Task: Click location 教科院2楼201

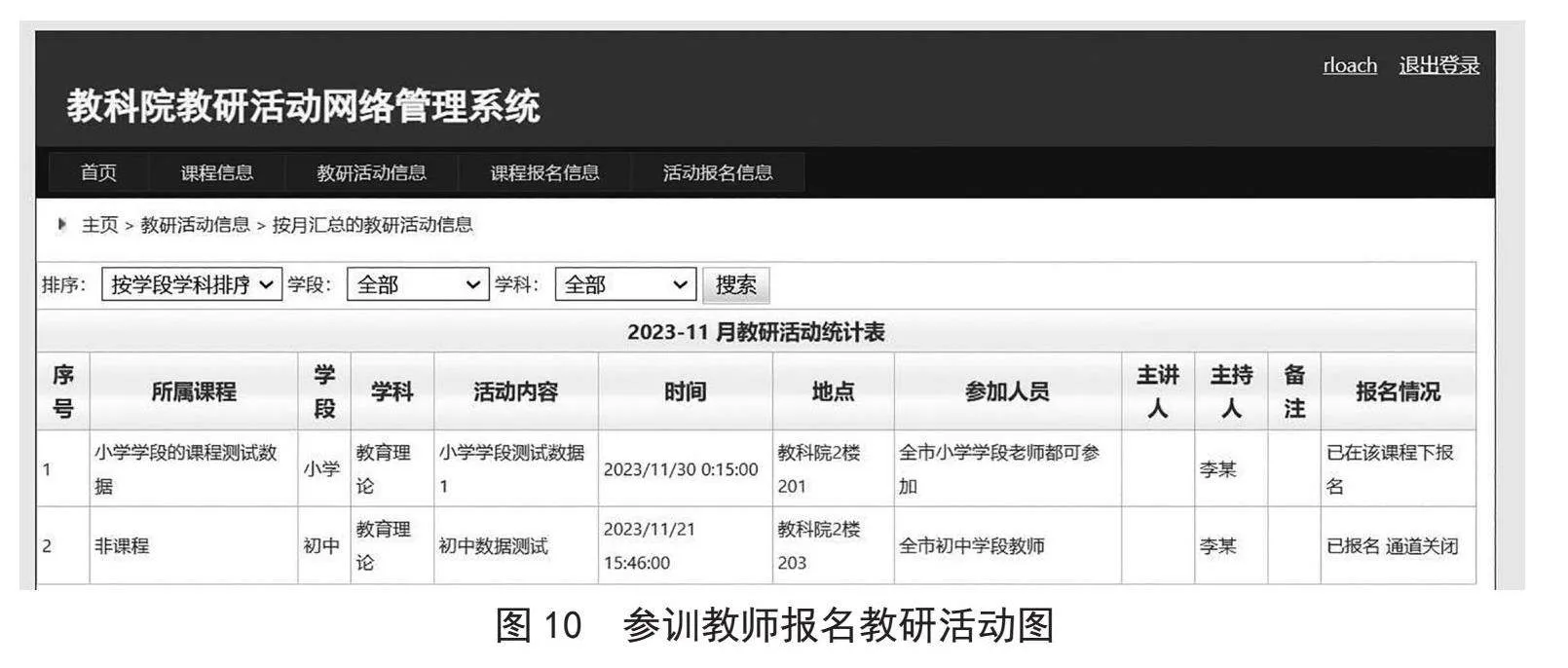Action: click(834, 468)
